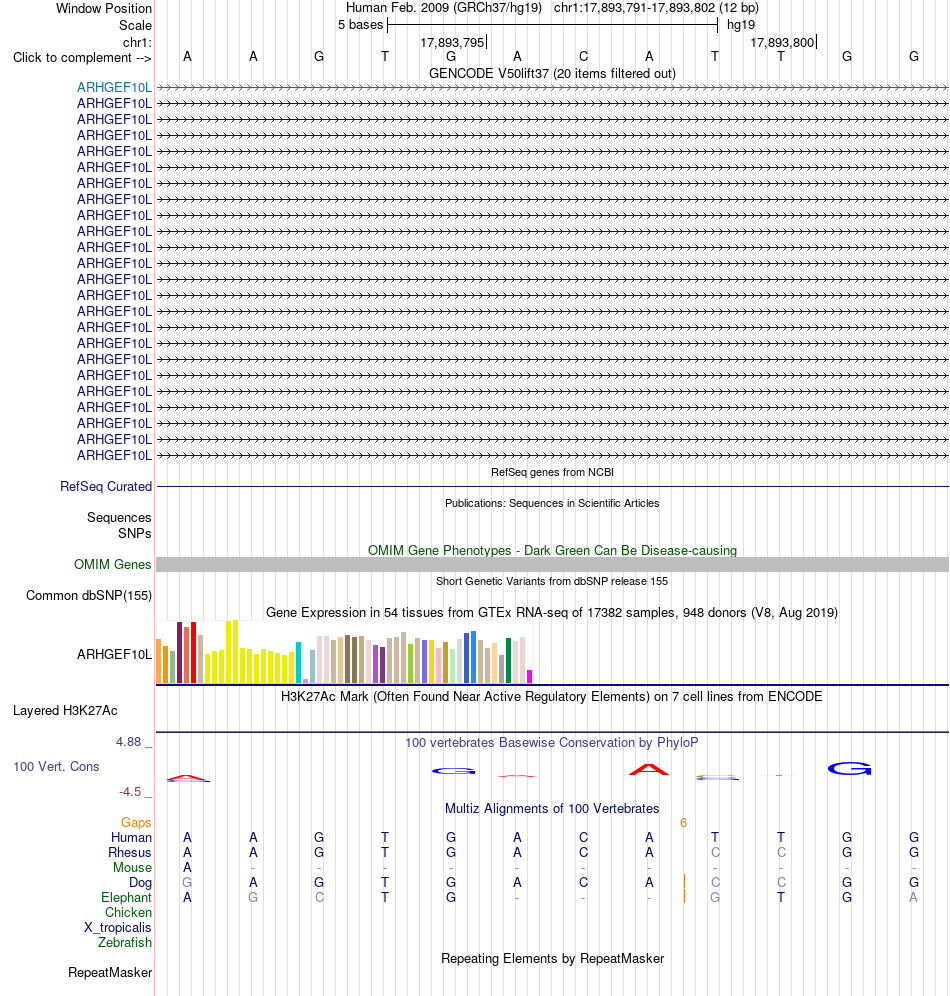The width and height of the screenshot is (950, 996).
Task: Click the orange Gaps row label
Action: 136,823
